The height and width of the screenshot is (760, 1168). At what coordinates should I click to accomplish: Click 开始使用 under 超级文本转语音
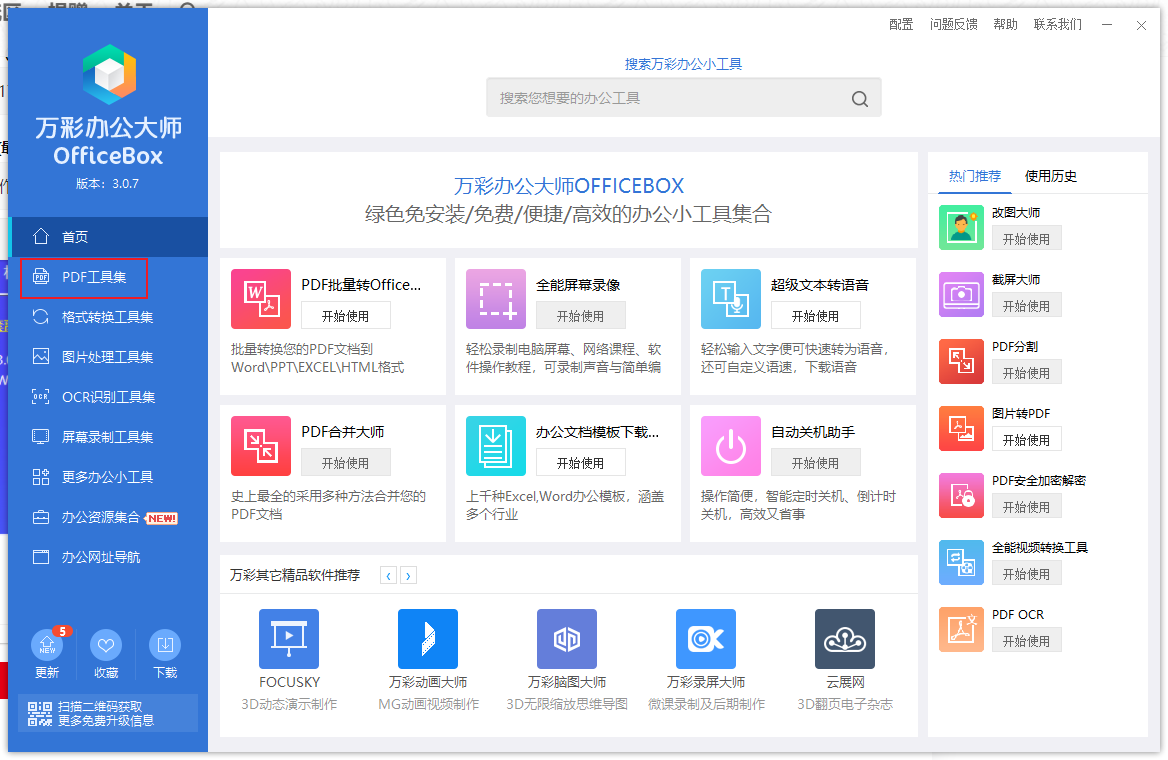816,316
